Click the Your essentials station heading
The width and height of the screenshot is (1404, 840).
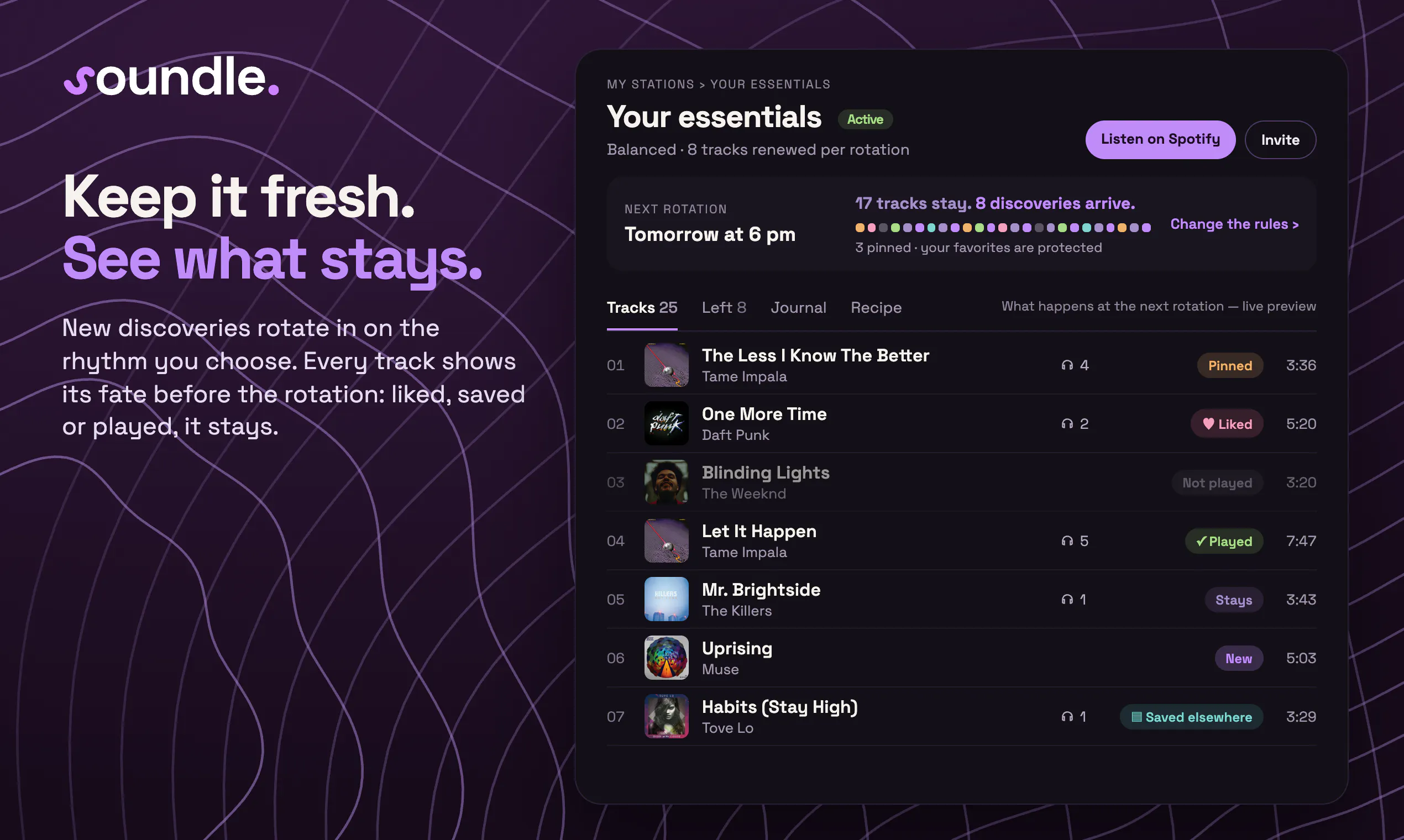pos(714,117)
